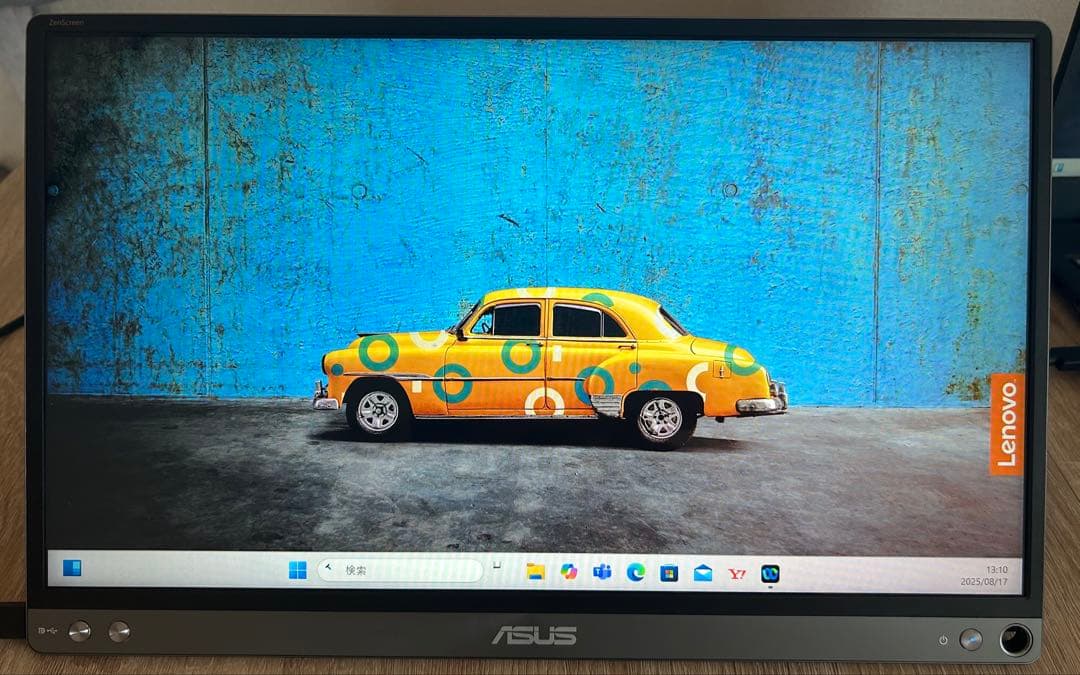The width and height of the screenshot is (1080, 675).
Task: Open the Microsoft Store app
Action: pyautogui.click(x=669, y=573)
